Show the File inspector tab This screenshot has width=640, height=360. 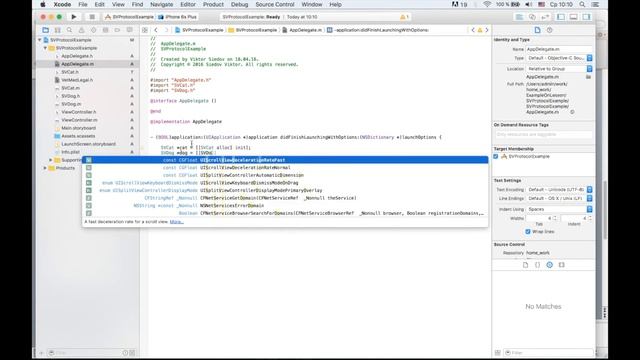538,30
